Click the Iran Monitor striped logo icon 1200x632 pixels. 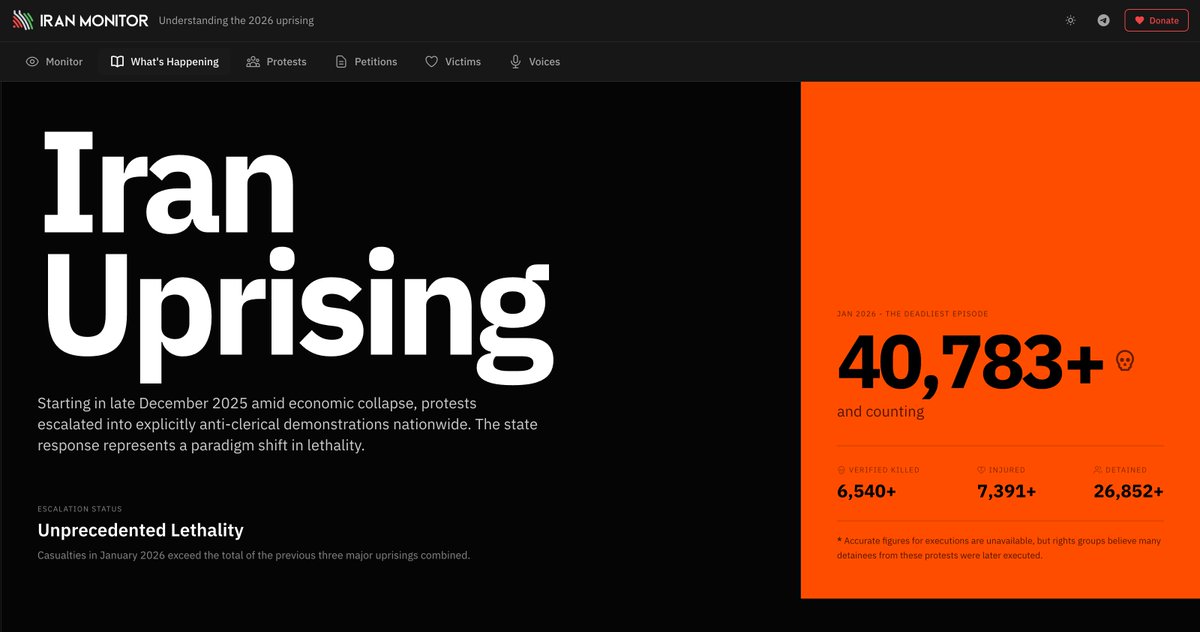(23, 20)
